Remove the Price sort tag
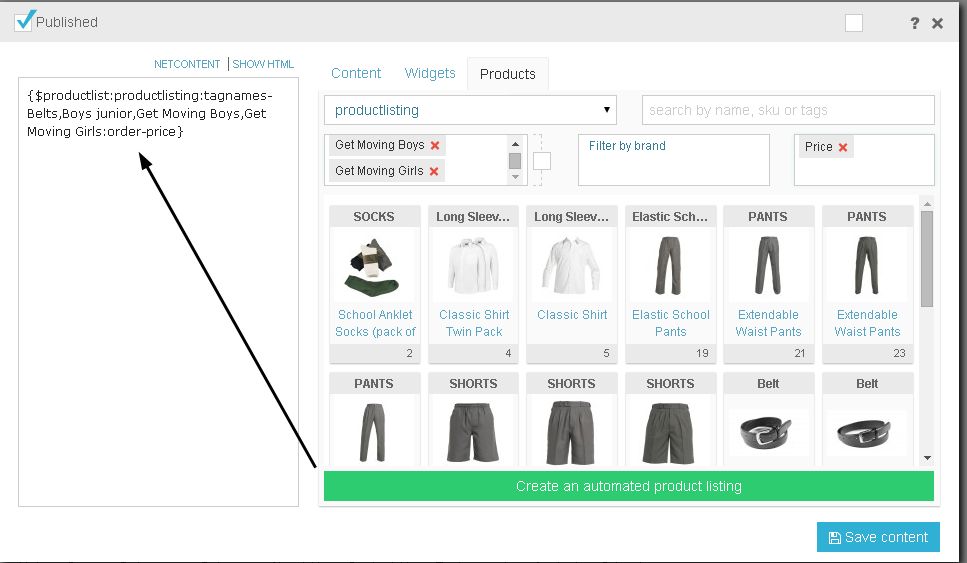967x563 pixels. 843,148
